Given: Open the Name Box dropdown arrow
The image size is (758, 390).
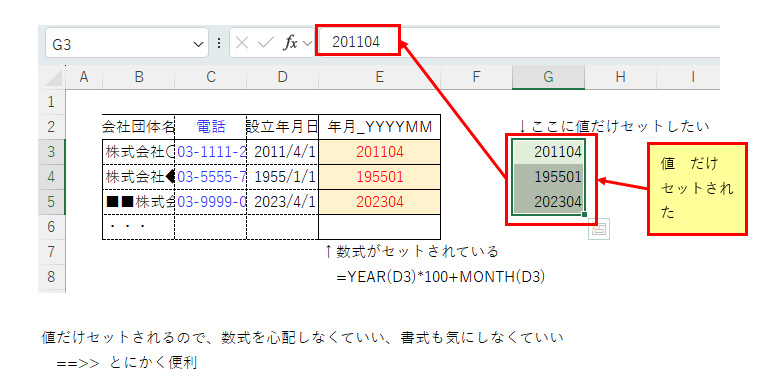Looking at the screenshot, I should pos(198,44).
